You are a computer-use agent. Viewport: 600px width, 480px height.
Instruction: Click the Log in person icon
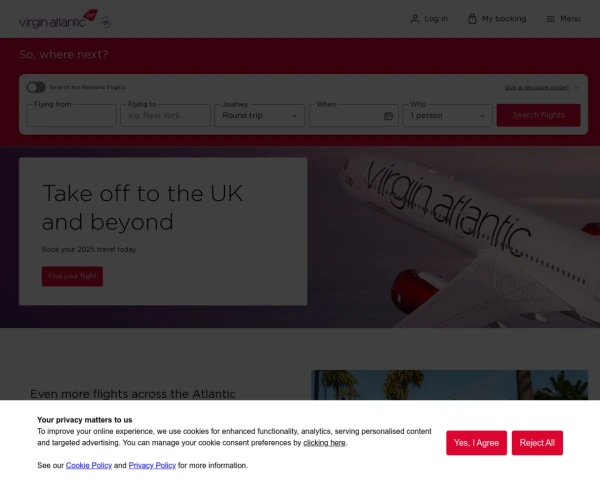point(415,19)
